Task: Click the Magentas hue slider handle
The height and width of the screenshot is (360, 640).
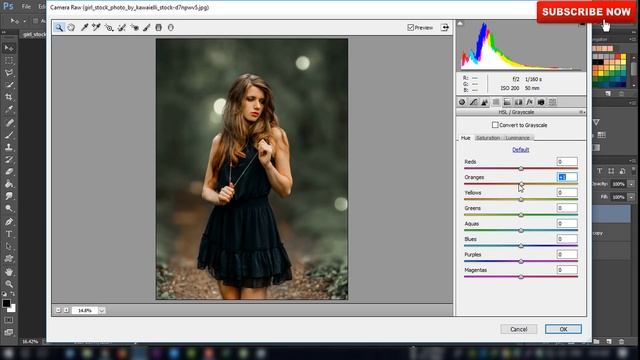Action: [521, 277]
